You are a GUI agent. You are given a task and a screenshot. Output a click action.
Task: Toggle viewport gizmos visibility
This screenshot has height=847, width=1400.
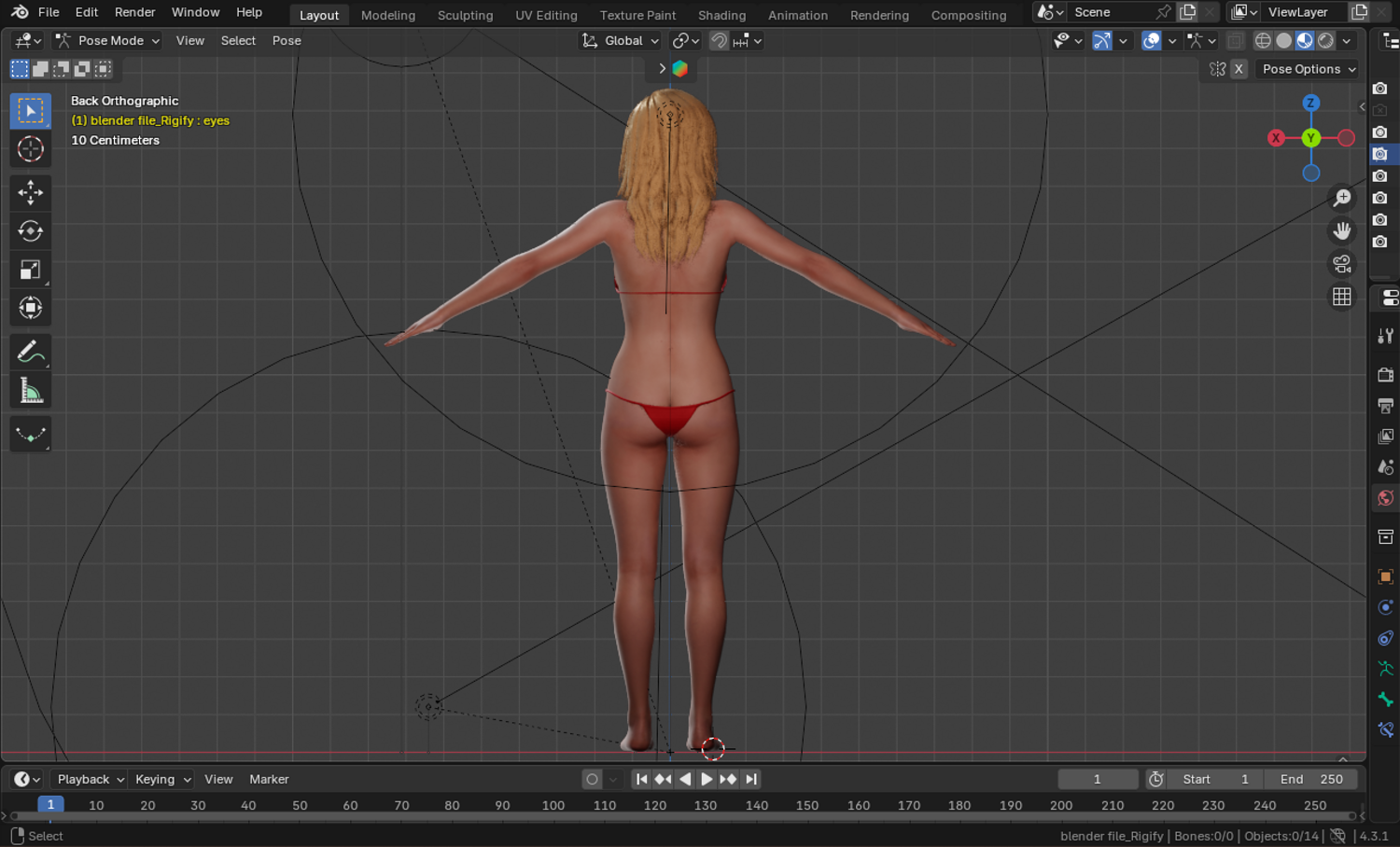1102,41
